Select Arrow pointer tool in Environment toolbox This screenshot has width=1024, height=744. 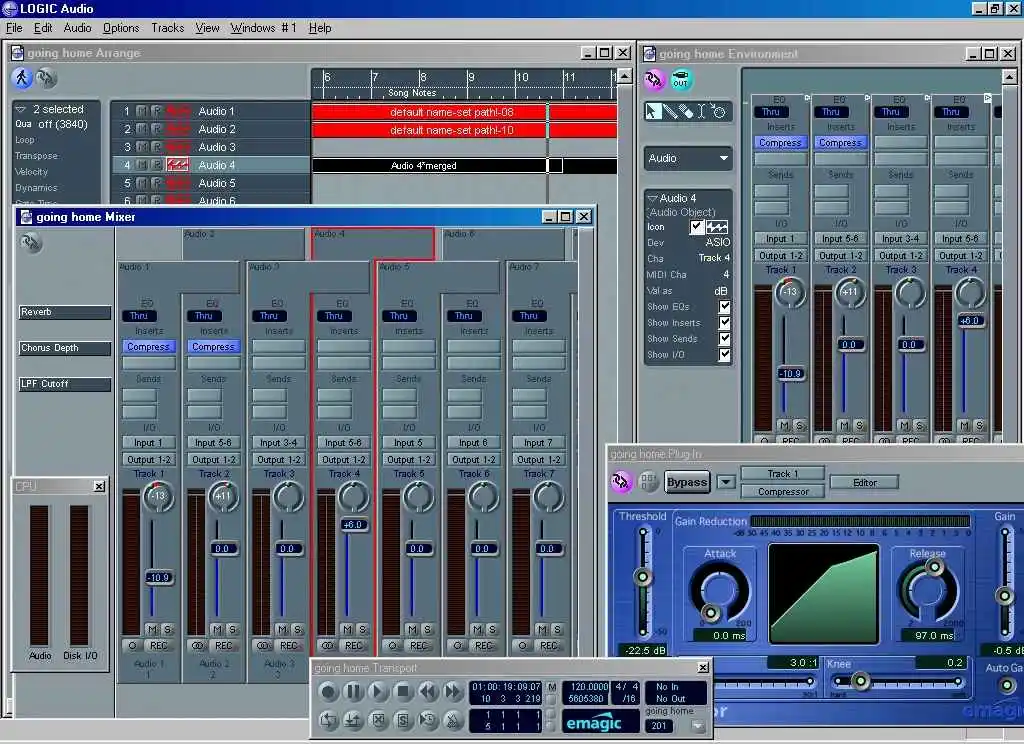tap(652, 111)
